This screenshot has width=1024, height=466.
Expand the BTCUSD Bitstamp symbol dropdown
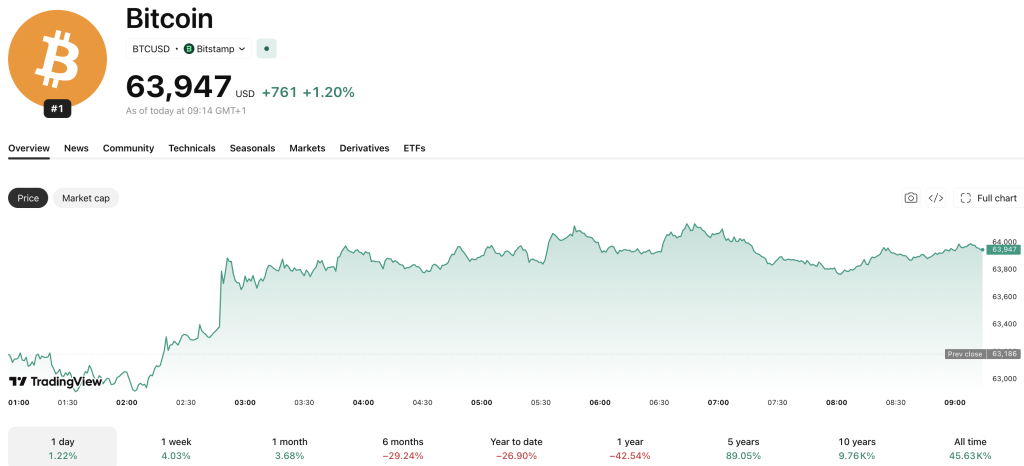tap(189, 48)
